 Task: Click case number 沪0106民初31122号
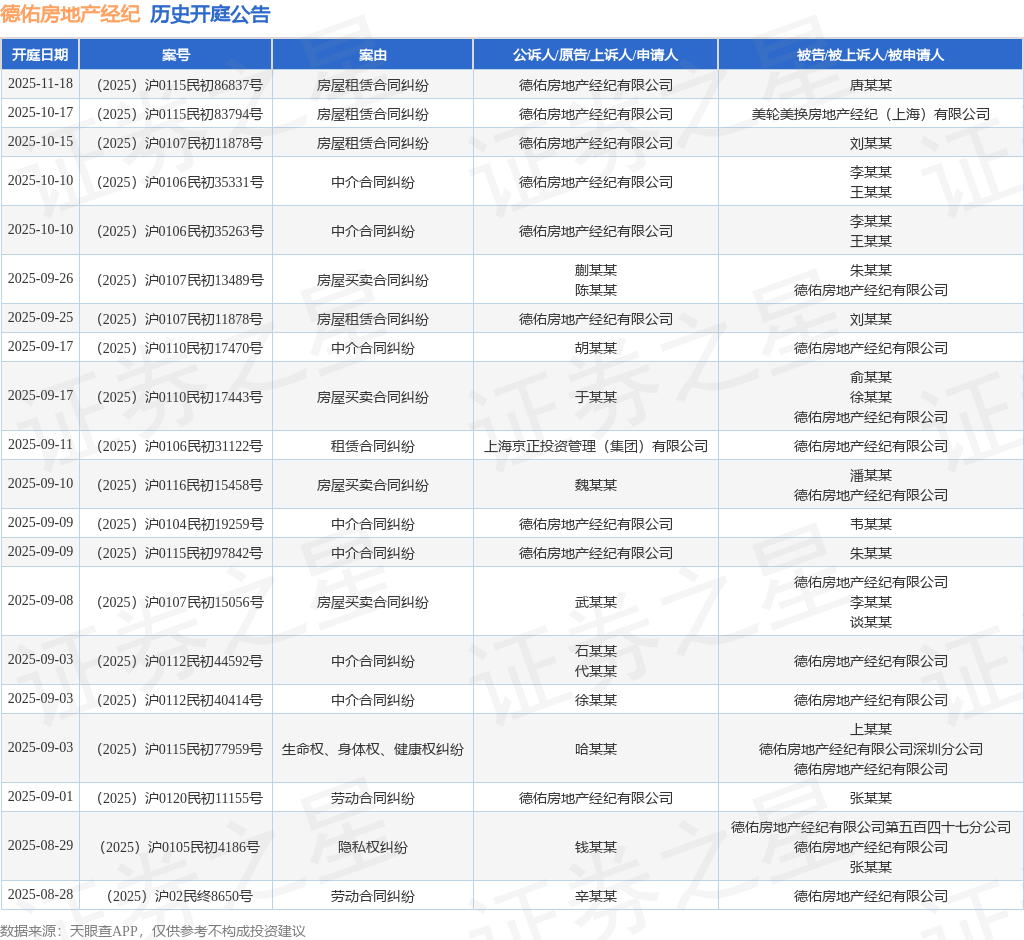coord(180,446)
